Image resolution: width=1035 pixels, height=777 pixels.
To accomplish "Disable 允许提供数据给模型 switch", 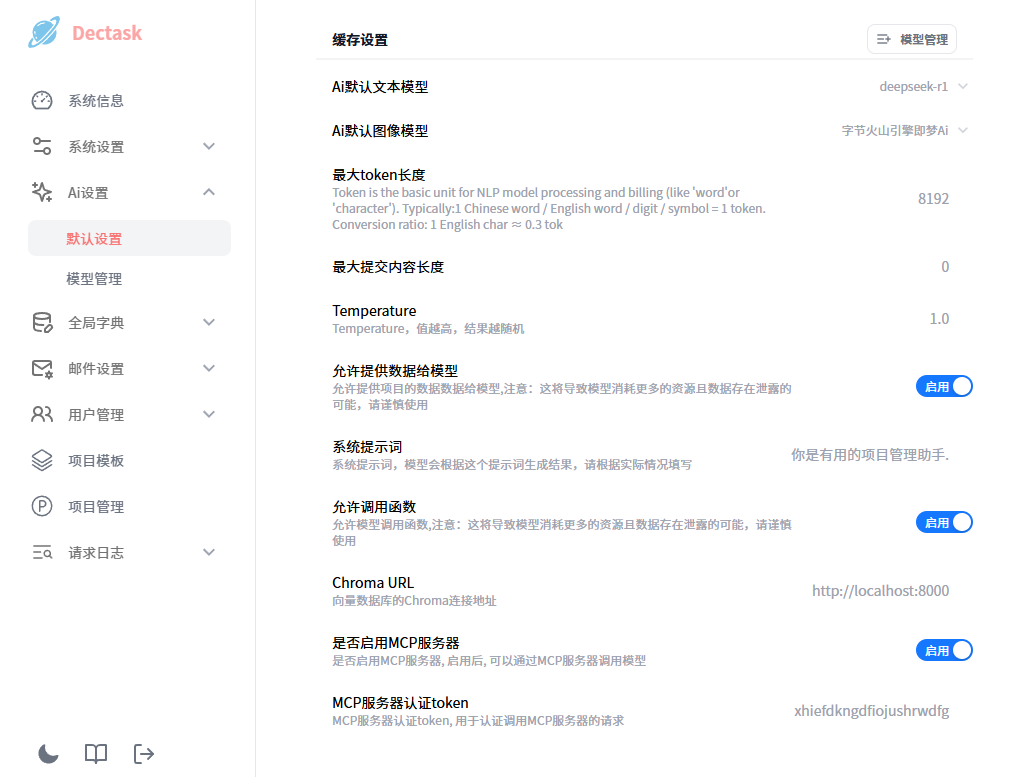I will click(x=944, y=386).
